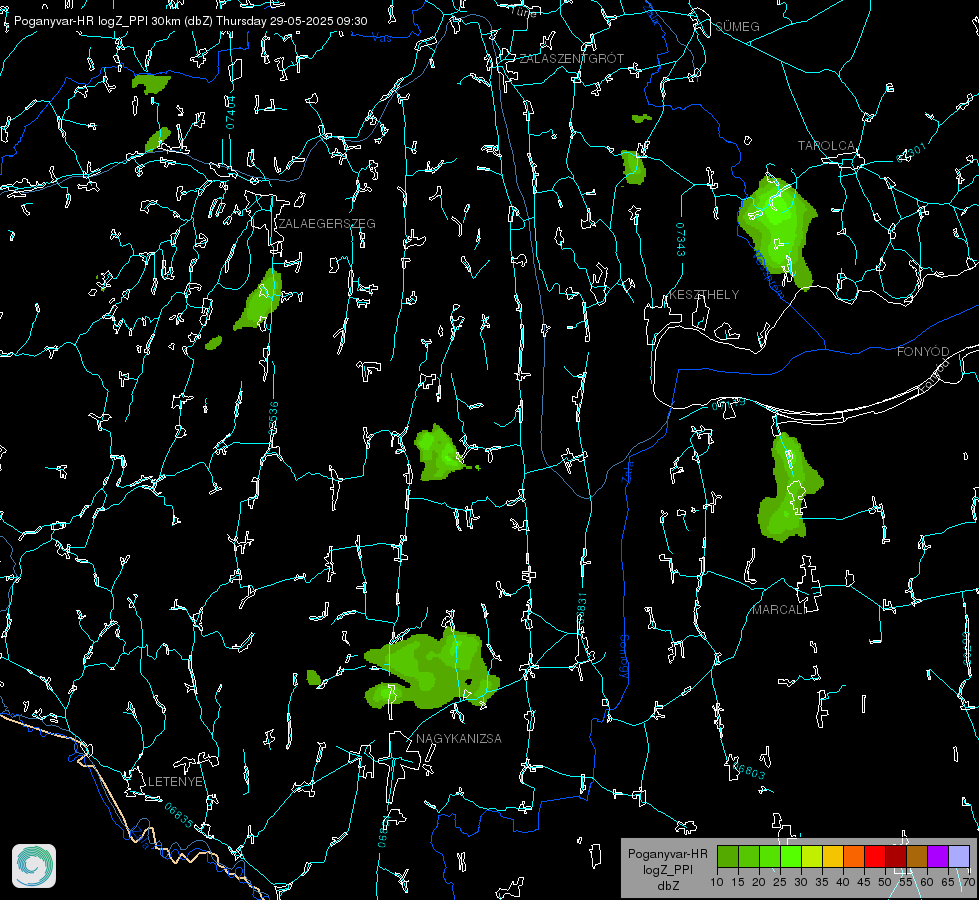Click the Zala river label
This screenshot has height=900, width=979.
click(627, 471)
